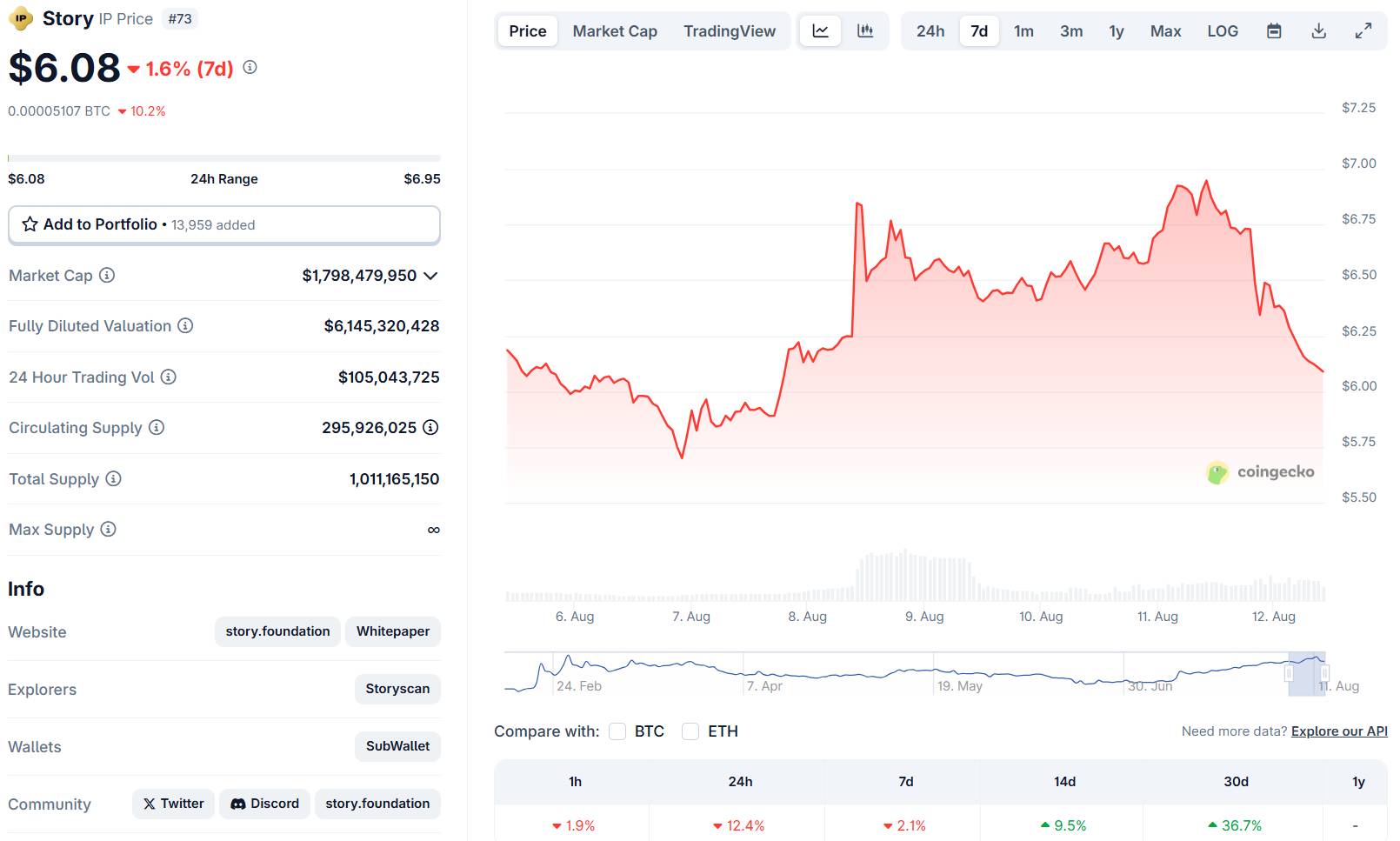Click the 1,011,165,150 total supply value
The height and width of the screenshot is (841, 1400).
click(394, 479)
